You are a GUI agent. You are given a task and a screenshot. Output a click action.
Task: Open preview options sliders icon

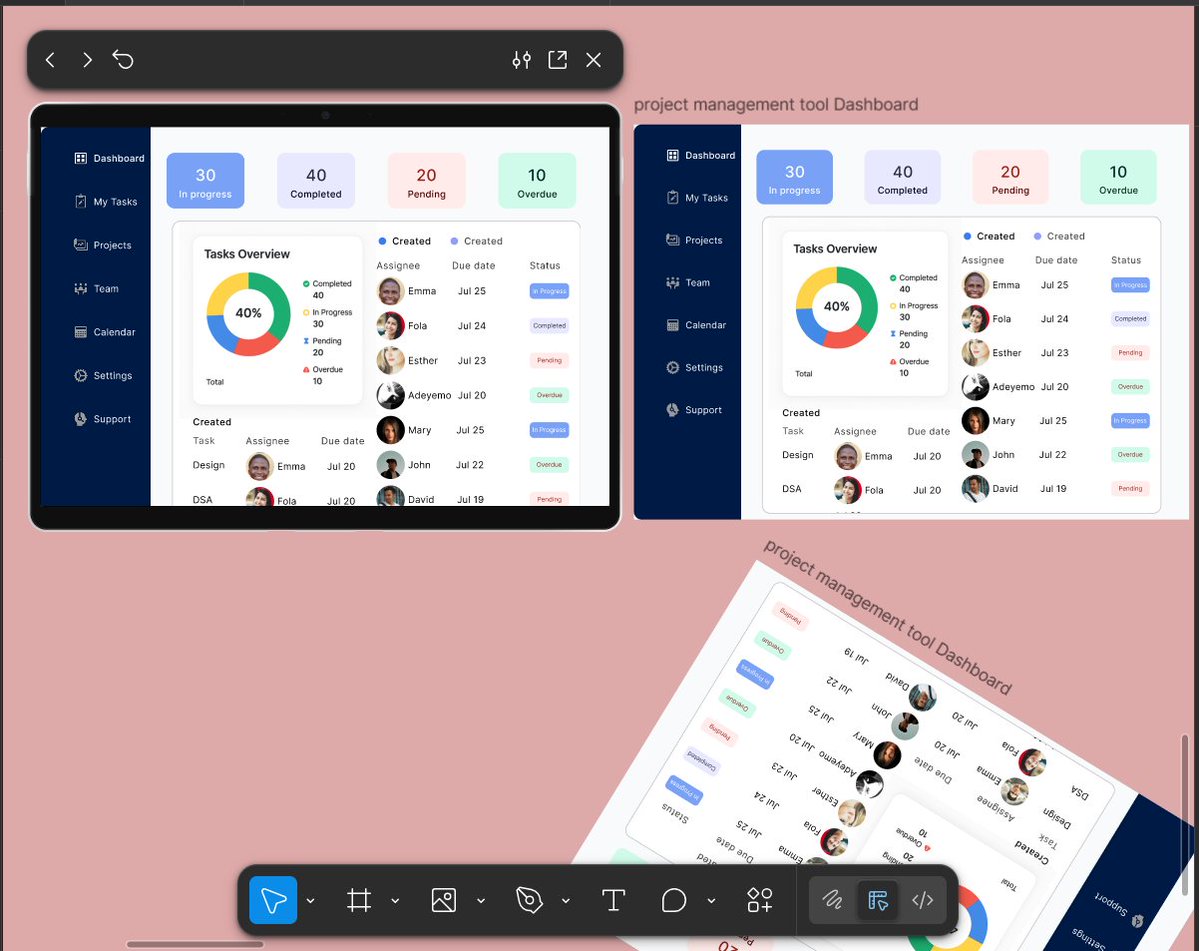click(522, 60)
